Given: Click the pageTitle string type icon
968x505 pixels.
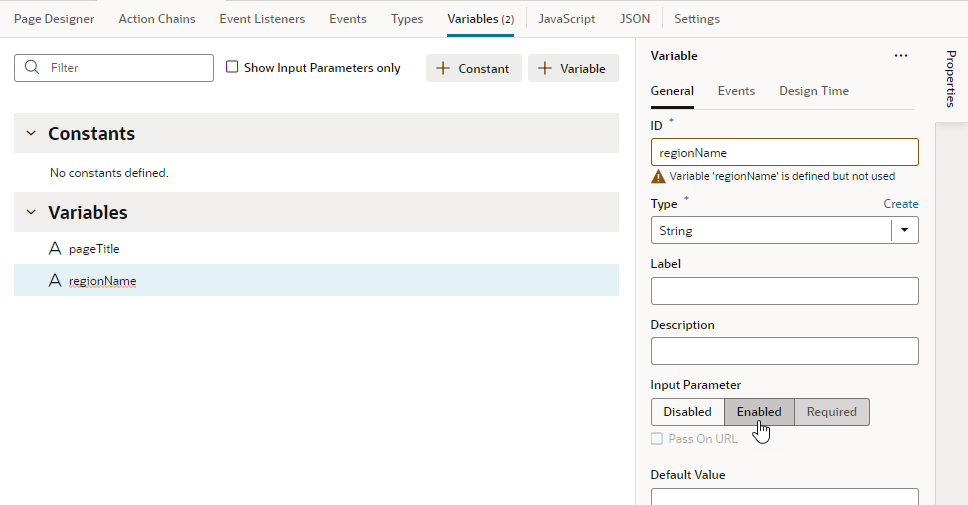Looking at the screenshot, I should 55,249.
